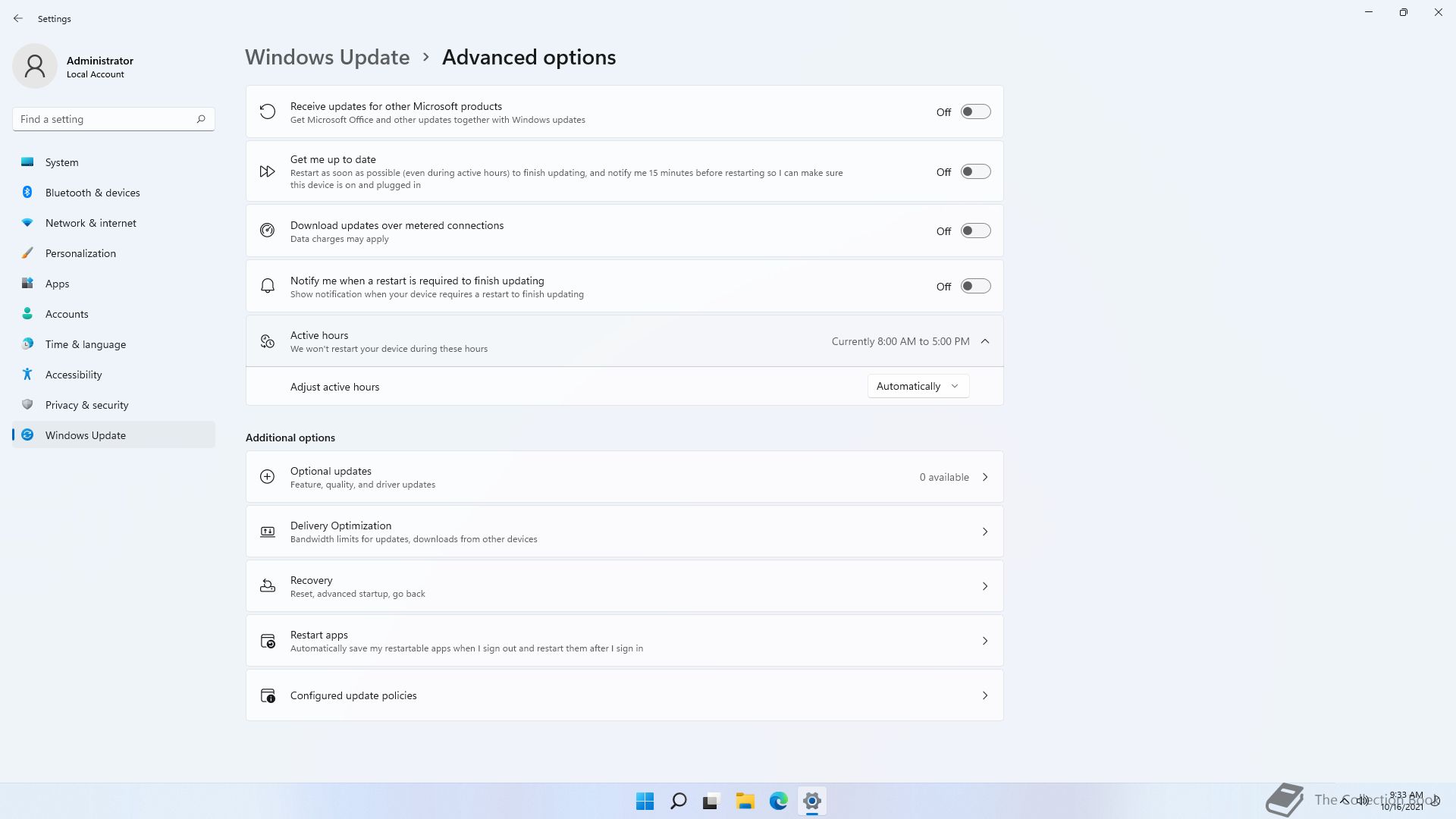The image size is (1456, 819).
Task: Click the Recovery icon
Action: 267,585
